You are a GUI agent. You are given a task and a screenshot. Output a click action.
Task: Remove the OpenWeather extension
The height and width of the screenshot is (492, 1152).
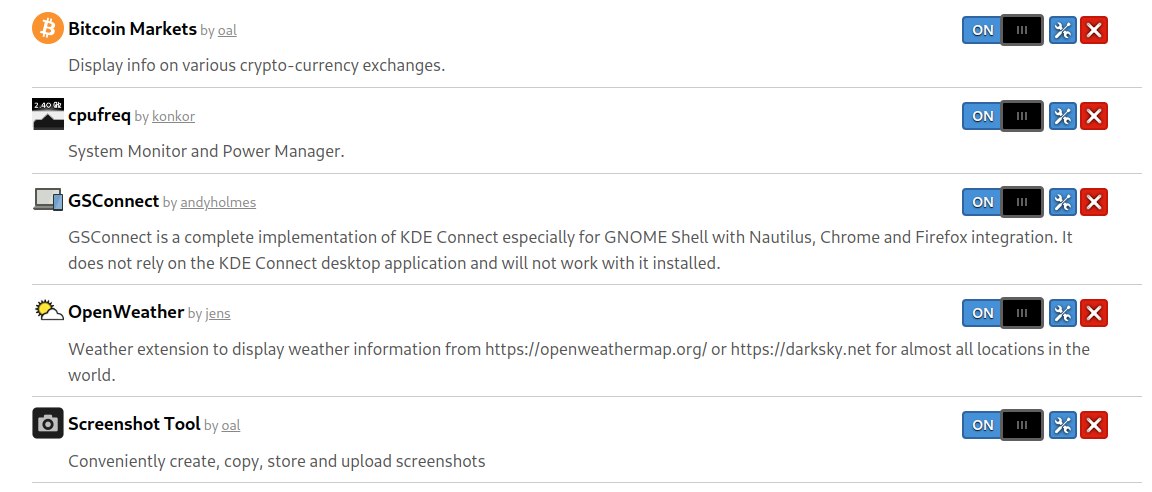[1094, 313]
